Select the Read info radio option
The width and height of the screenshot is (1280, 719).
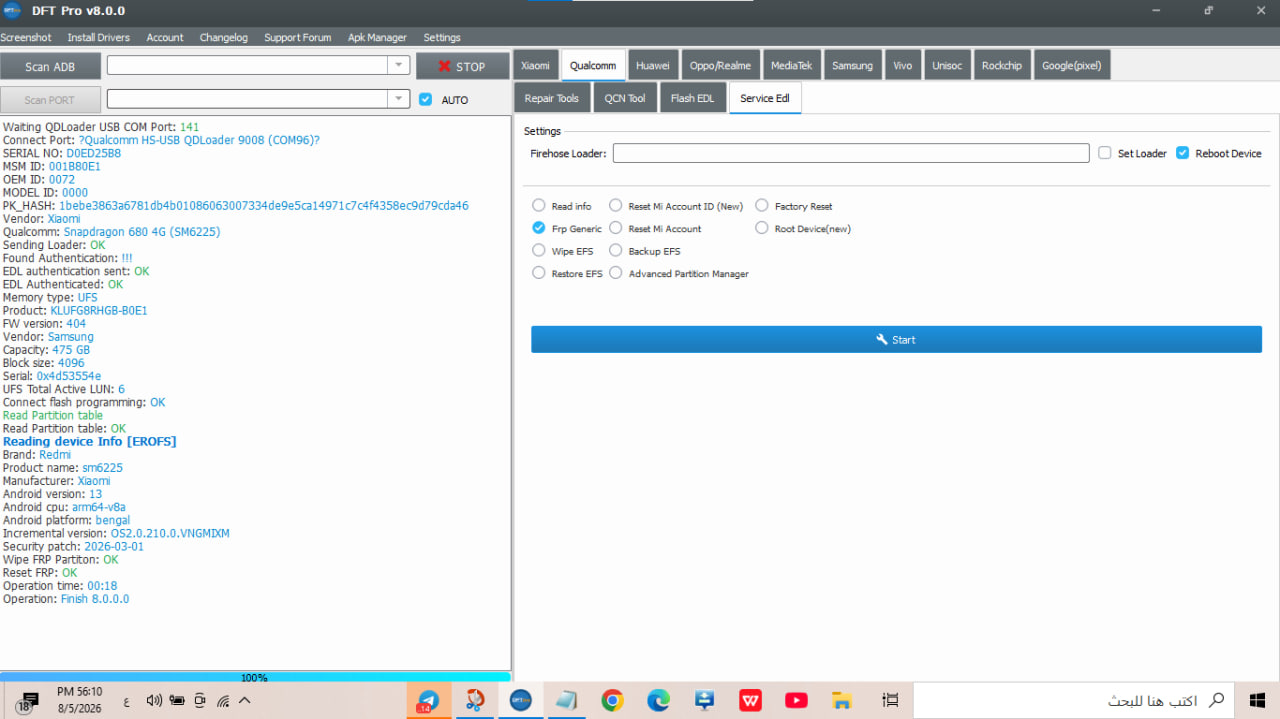point(539,206)
